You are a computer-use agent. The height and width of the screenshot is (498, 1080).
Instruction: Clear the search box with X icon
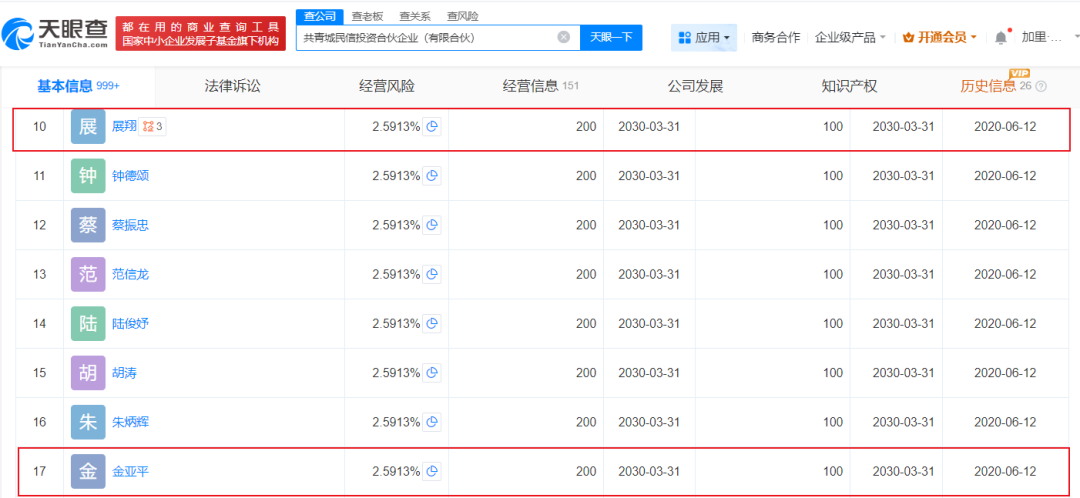563,37
